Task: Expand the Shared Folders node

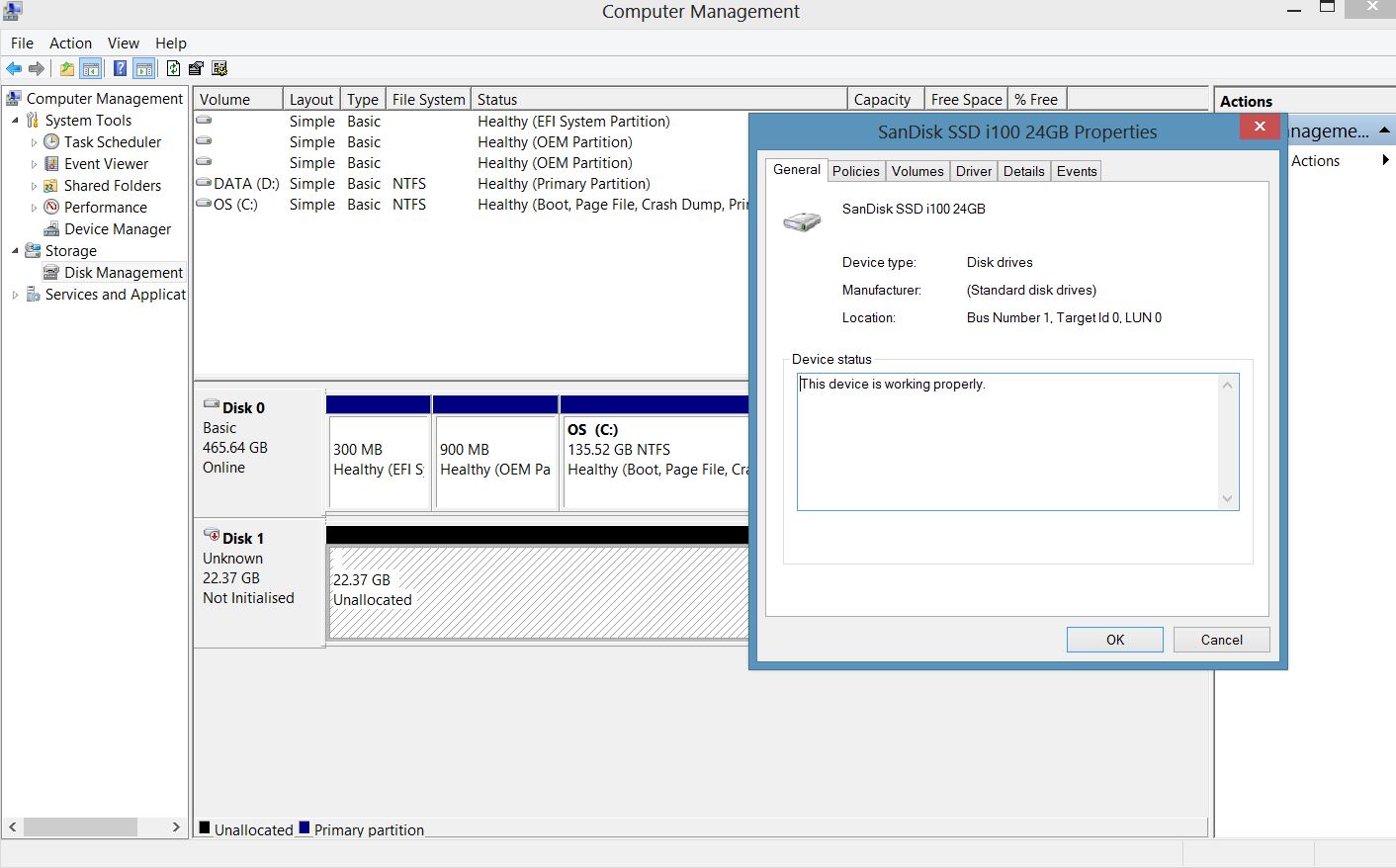Action: (34, 186)
